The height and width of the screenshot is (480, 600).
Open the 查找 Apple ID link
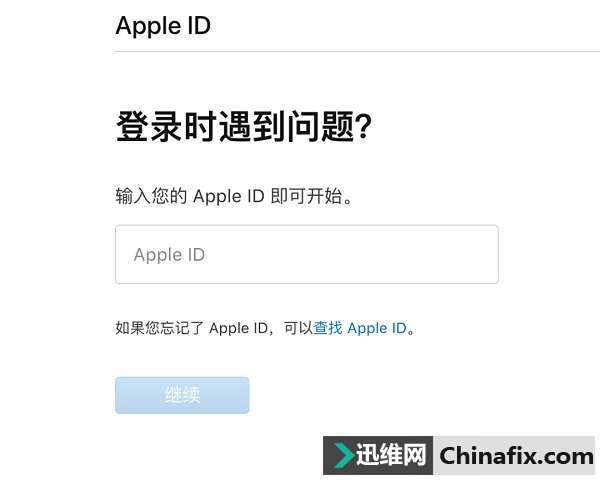(360, 328)
